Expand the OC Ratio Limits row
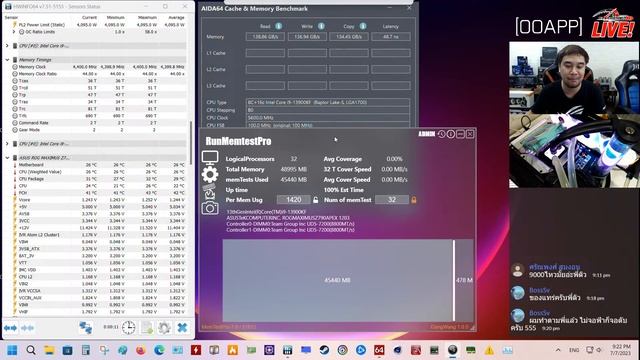The height and width of the screenshot is (360, 640). click(14, 31)
